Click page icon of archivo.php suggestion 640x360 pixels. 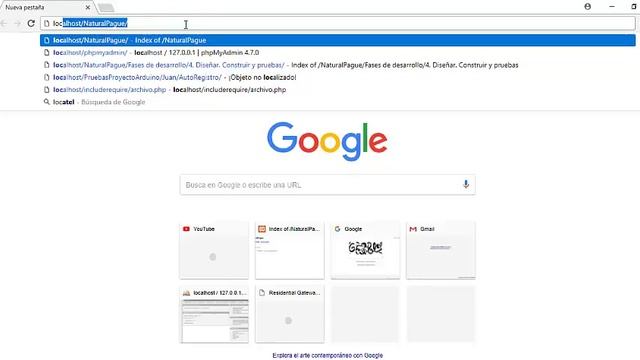click(47, 89)
